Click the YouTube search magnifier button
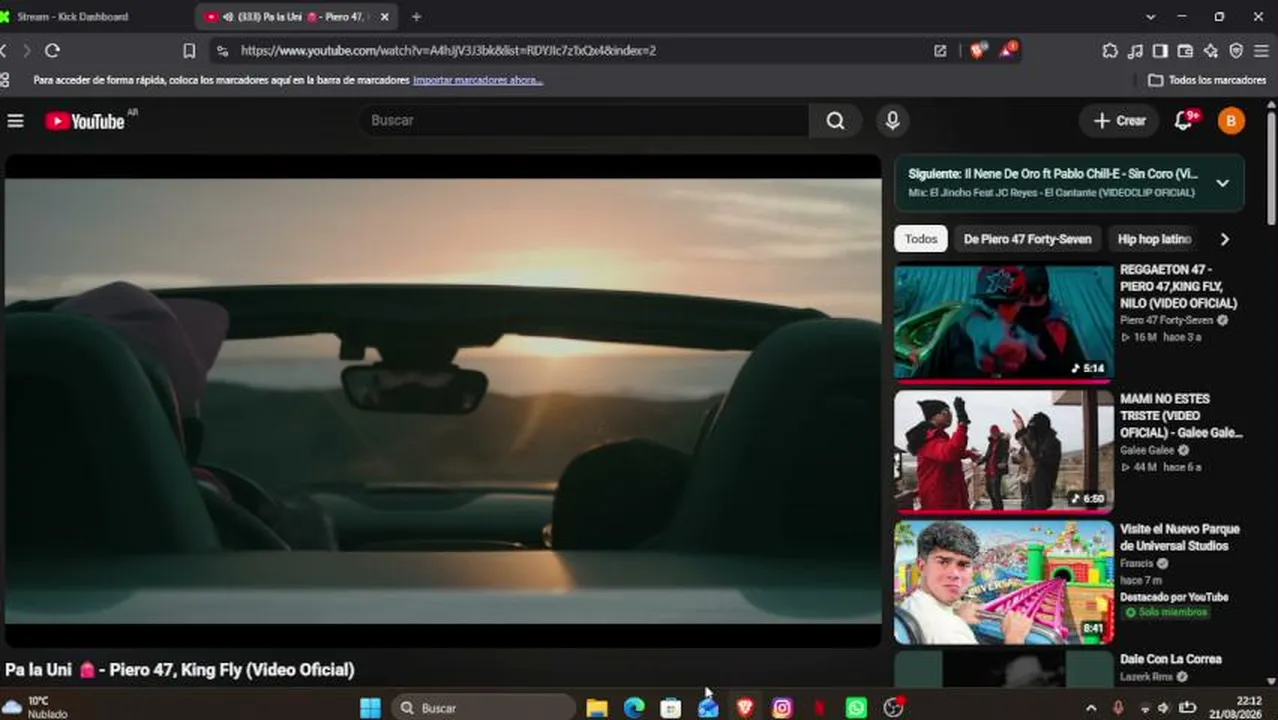The width and height of the screenshot is (1278, 720). click(836, 120)
